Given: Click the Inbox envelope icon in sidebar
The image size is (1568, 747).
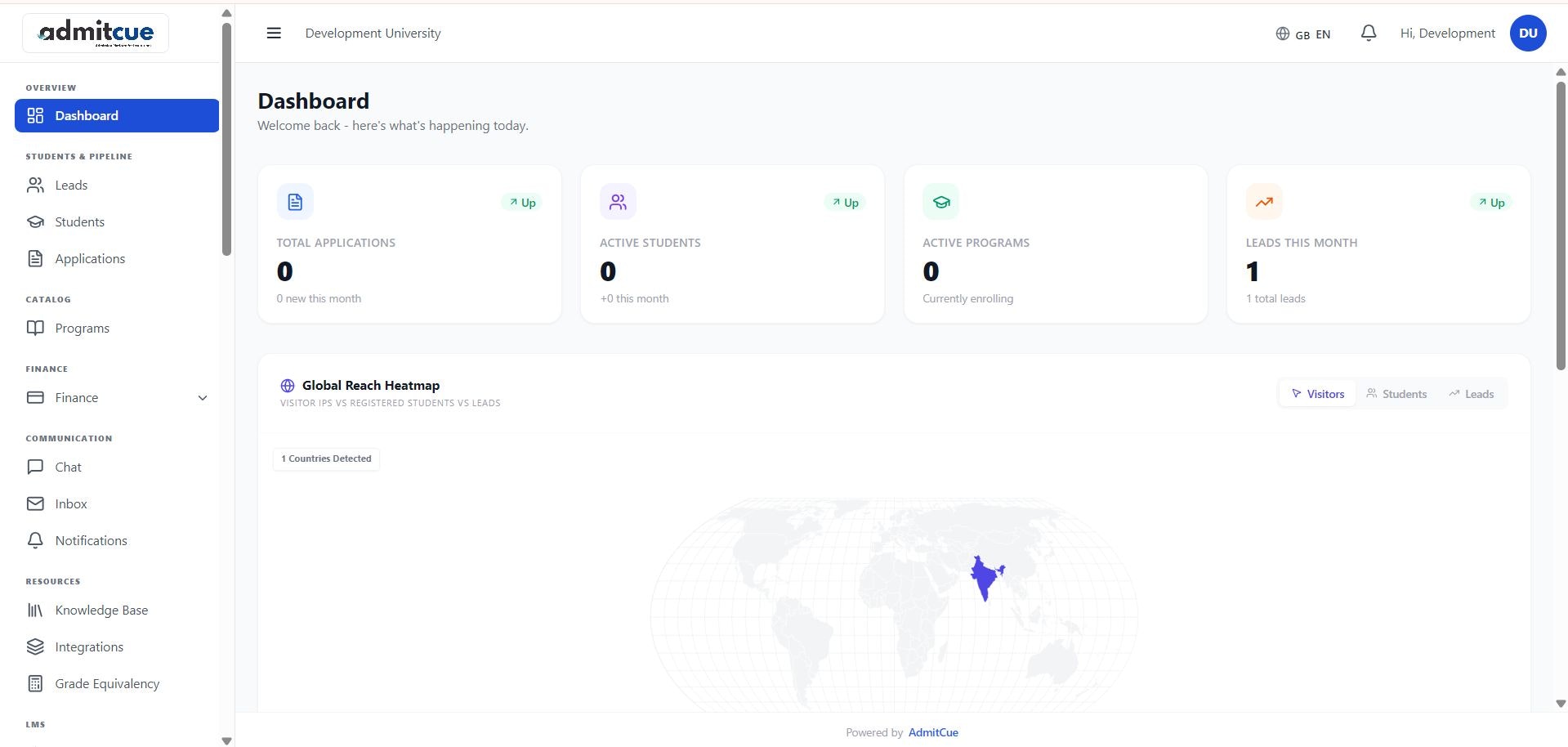Looking at the screenshot, I should (35, 504).
